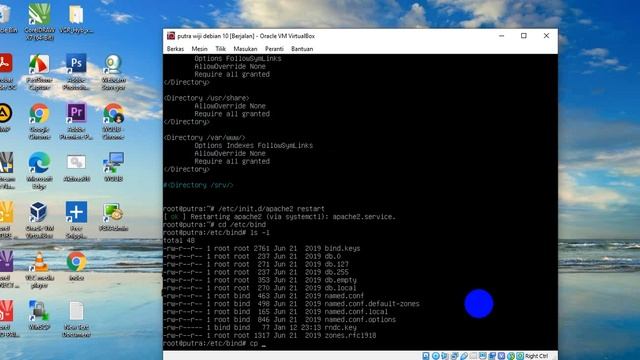Select the Oracle VM VirtualBox desktop shortcut

click(39, 220)
